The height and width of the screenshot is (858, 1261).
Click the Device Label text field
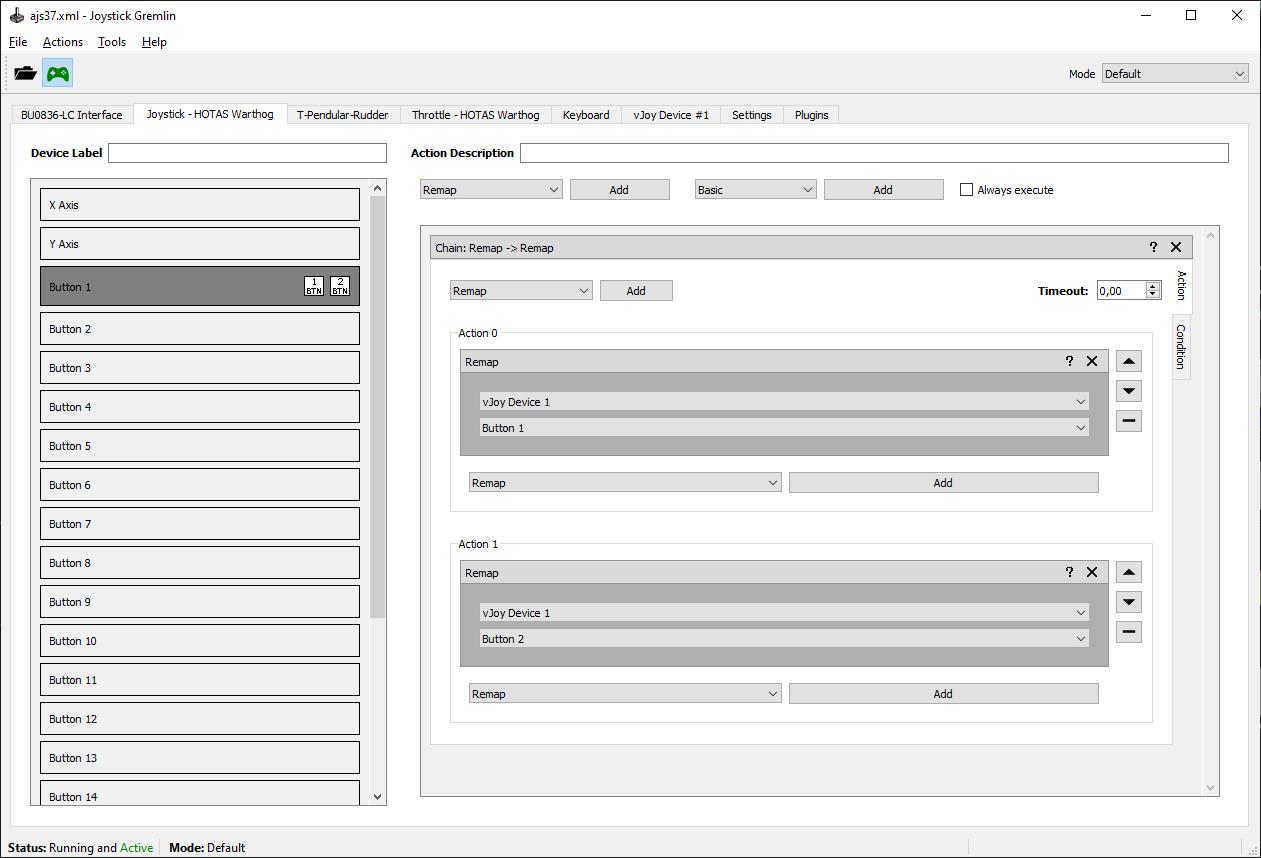(x=247, y=153)
